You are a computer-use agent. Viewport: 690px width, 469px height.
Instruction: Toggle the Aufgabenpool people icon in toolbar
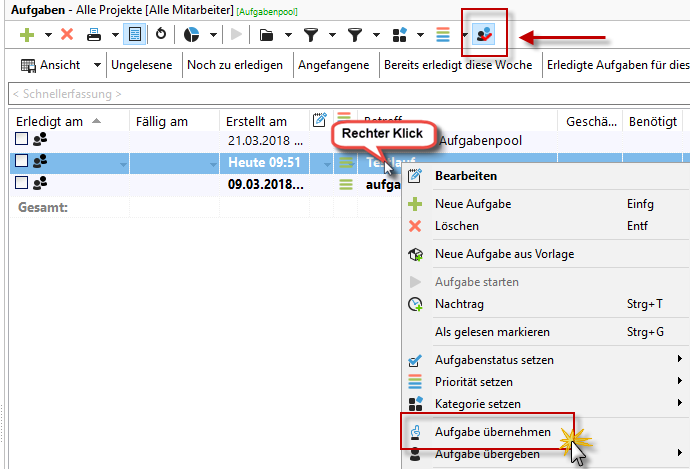[484, 36]
